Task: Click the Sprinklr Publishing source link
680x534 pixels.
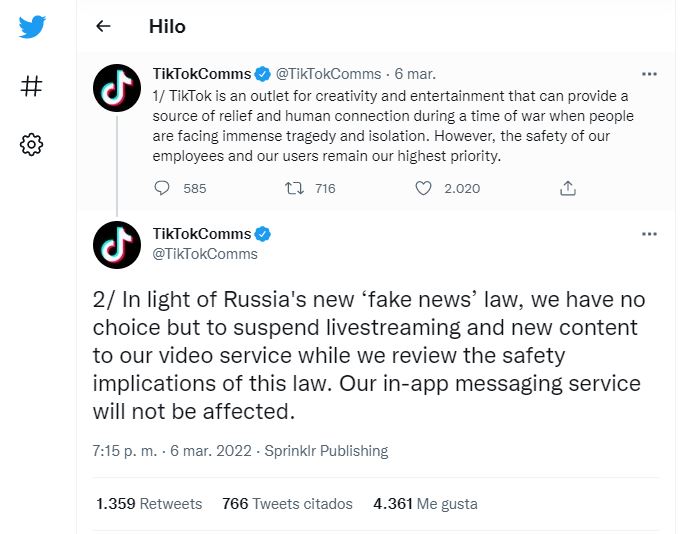Action: coord(326,451)
